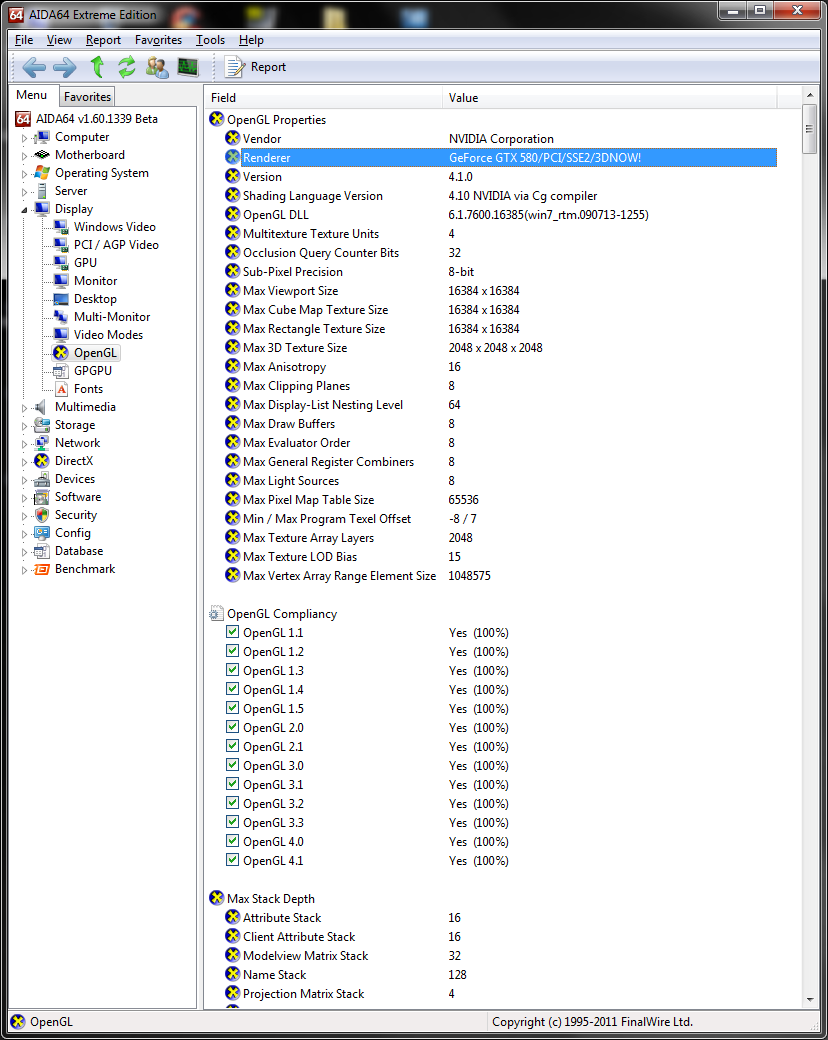This screenshot has height=1040, width=828.
Task: Select the DirectX category
Action: [74, 460]
